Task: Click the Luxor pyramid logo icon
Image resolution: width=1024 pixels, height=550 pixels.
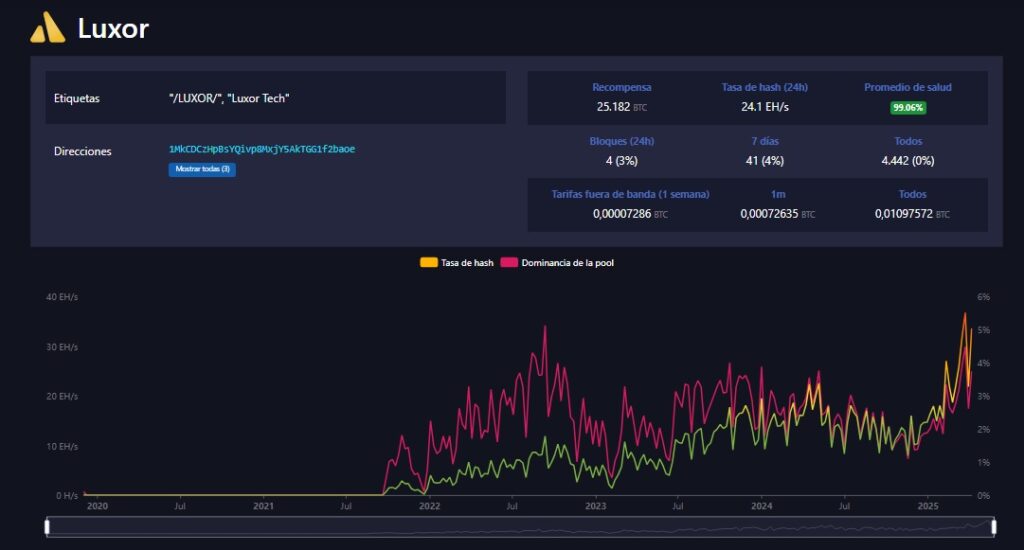Action: pyautogui.click(x=47, y=29)
